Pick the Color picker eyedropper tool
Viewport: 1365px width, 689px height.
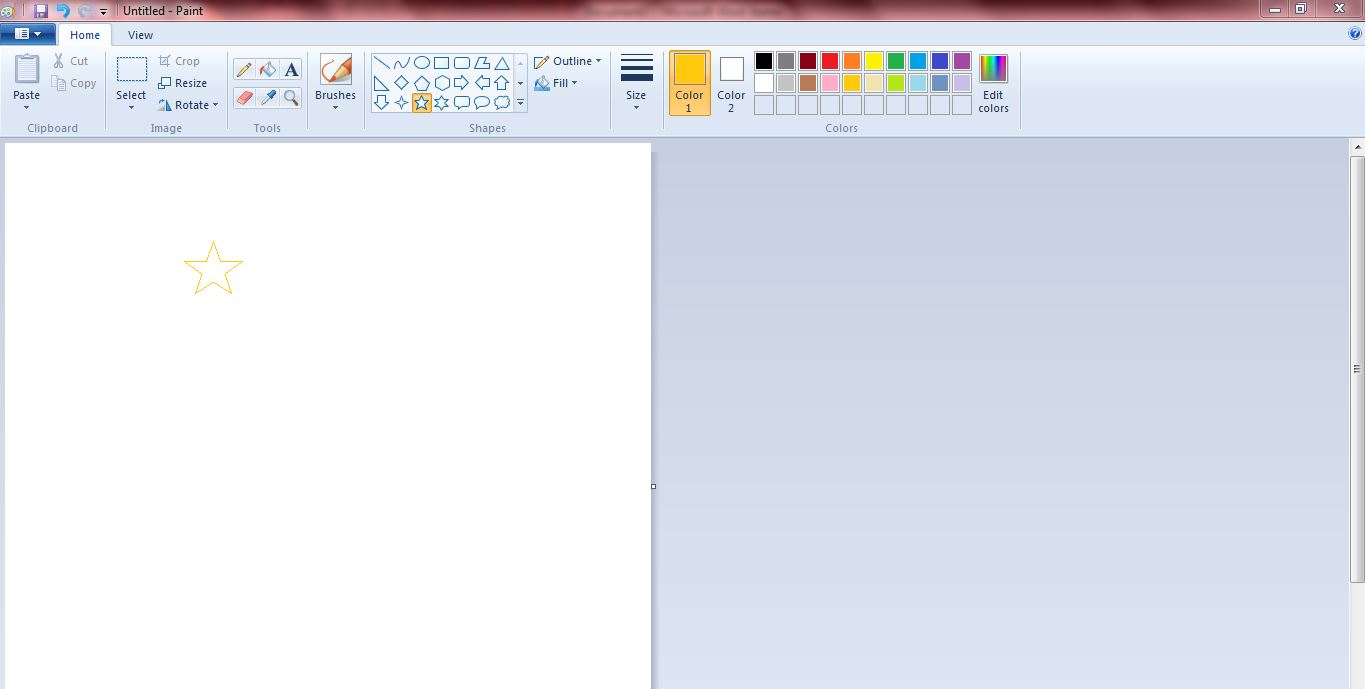[267, 98]
